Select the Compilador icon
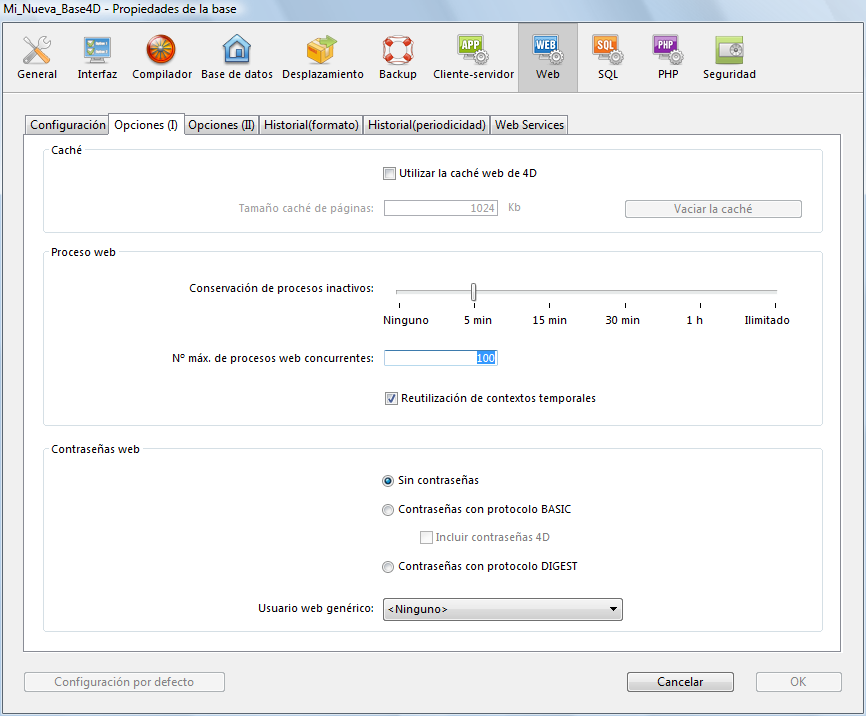The height and width of the screenshot is (716, 866). [x=161, y=57]
